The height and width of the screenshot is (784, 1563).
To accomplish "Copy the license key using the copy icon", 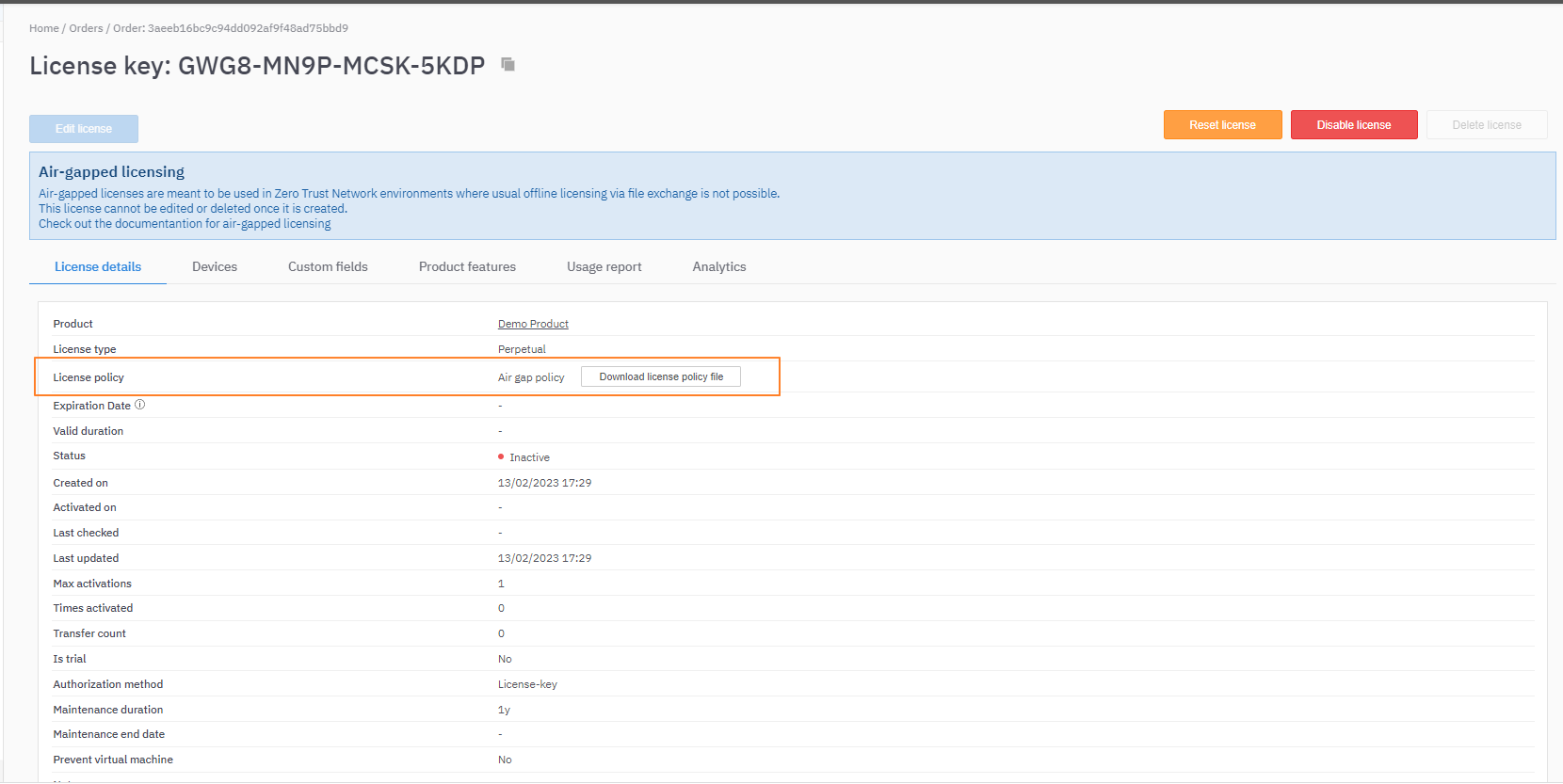I will pyautogui.click(x=508, y=65).
